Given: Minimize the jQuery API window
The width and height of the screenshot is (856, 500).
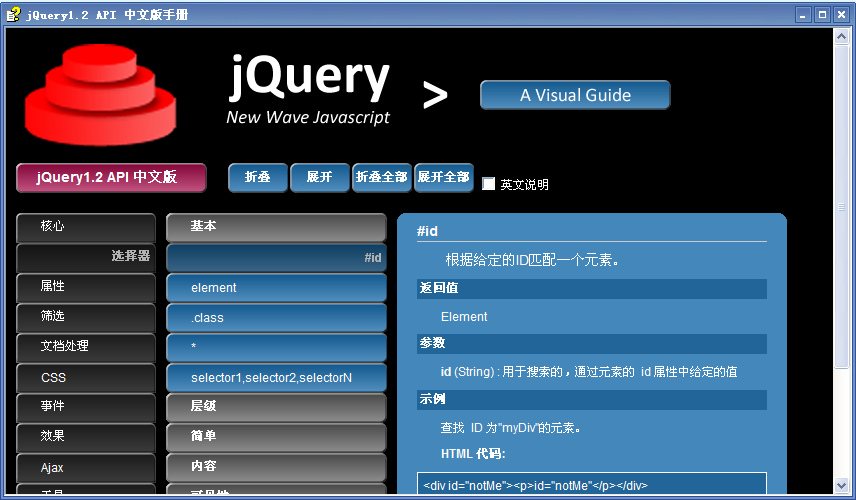Looking at the screenshot, I should (x=802, y=15).
